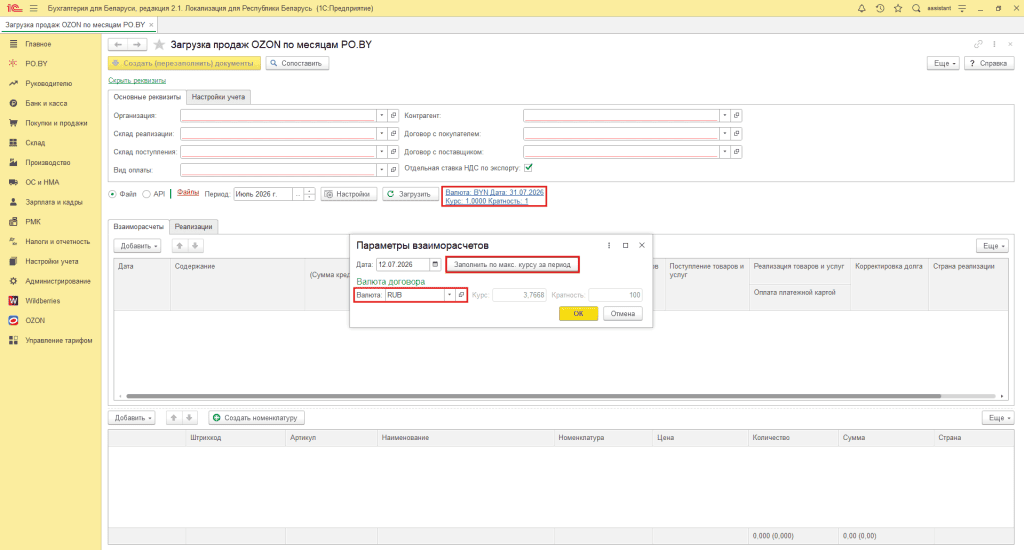Image resolution: width=1024 pixels, height=550 pixels.
Task: Open the Справка help button
Action: point(989,63)
